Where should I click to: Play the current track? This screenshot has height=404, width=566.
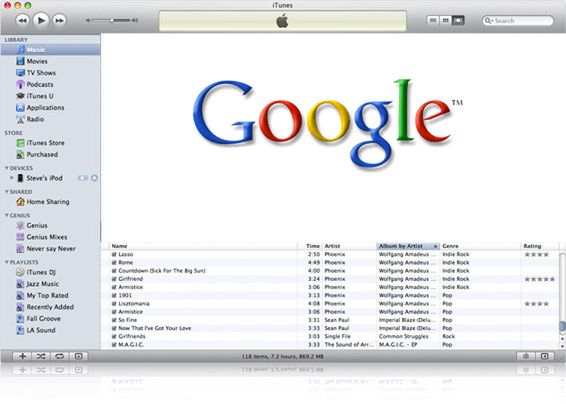[x=41, y=20]
